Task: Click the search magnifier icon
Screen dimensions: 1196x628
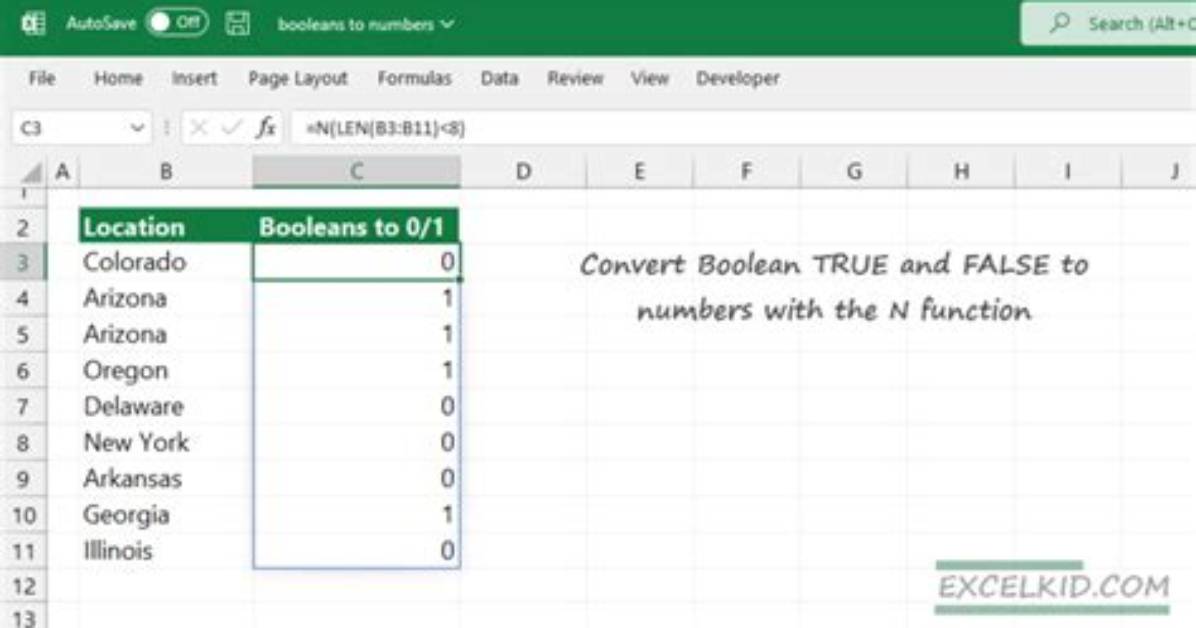Action: (1059, 24)
